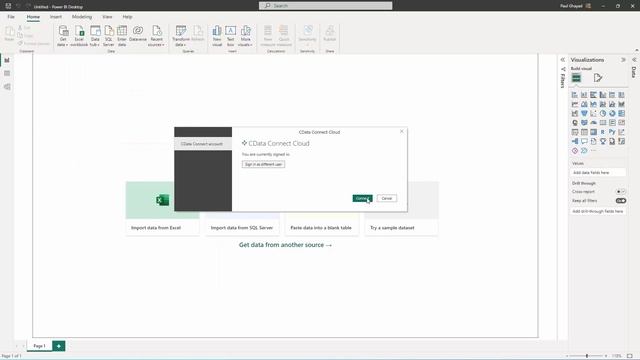Select the Format visual icon
Viewport: 640px width, 360px height.
[x=598, y=78]
